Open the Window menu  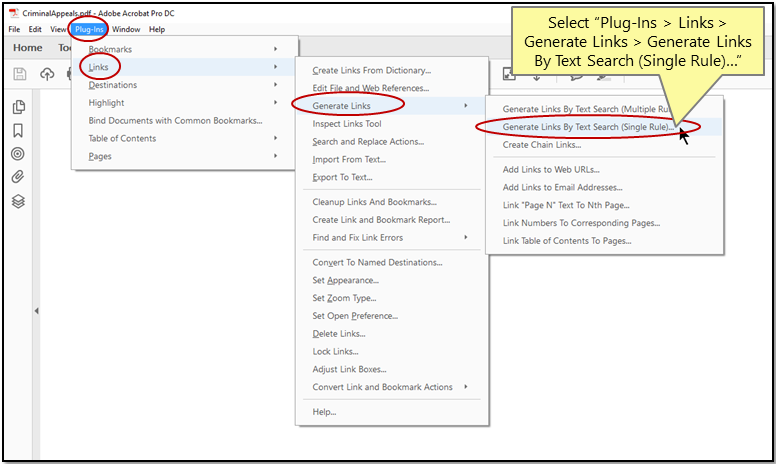tap(126, 30)
